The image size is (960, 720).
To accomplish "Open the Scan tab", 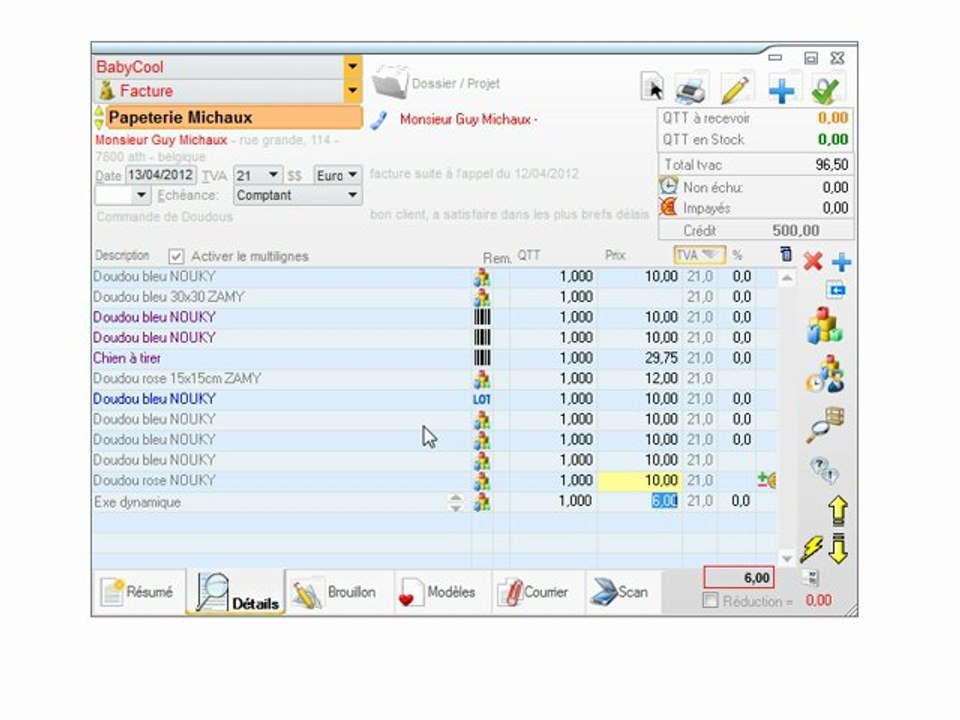I will click(622, 593).
